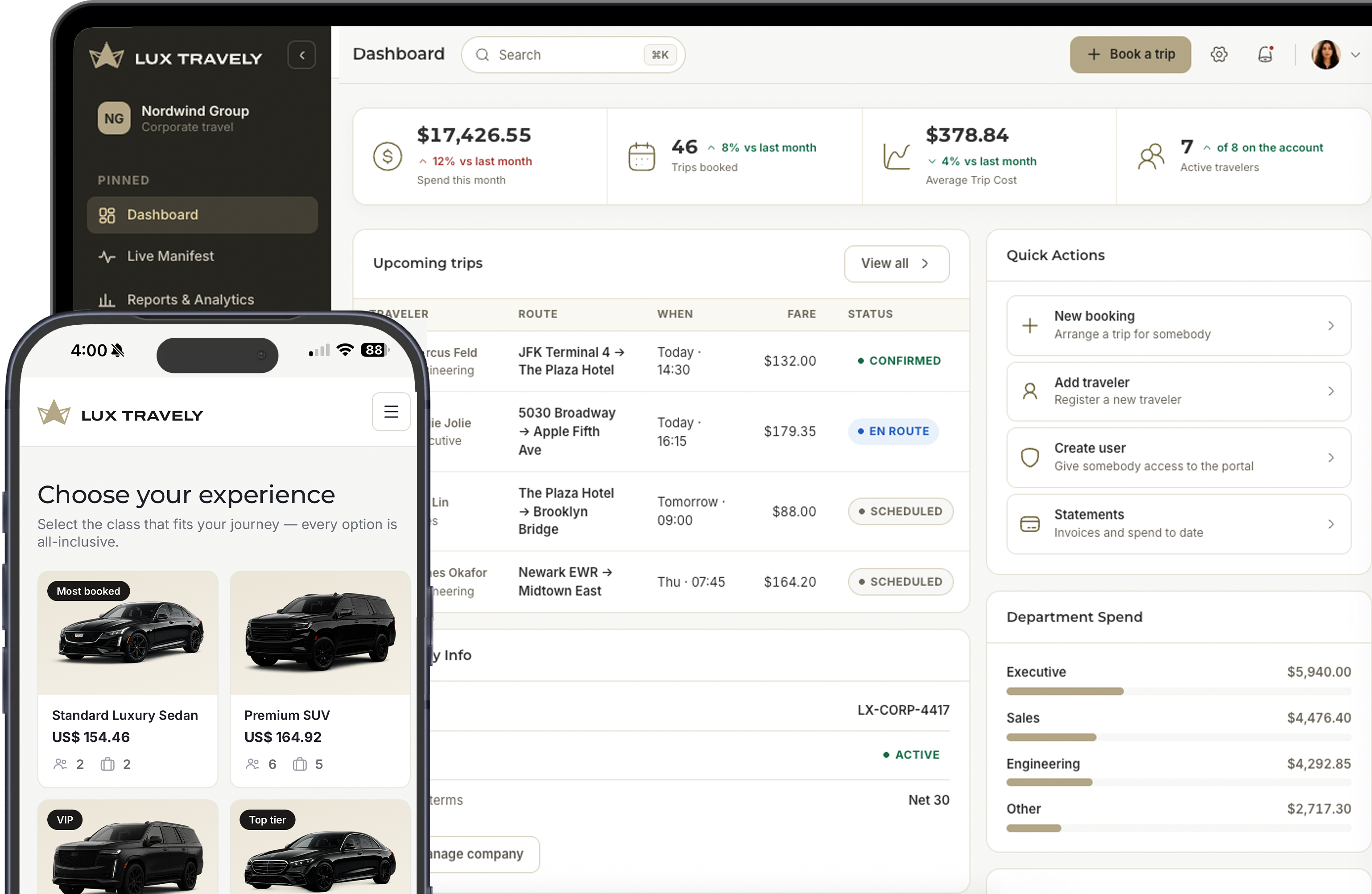1372x894 pixels.
Task: Expand Create user chevron arrow
Action: (x=1331, y=458)
